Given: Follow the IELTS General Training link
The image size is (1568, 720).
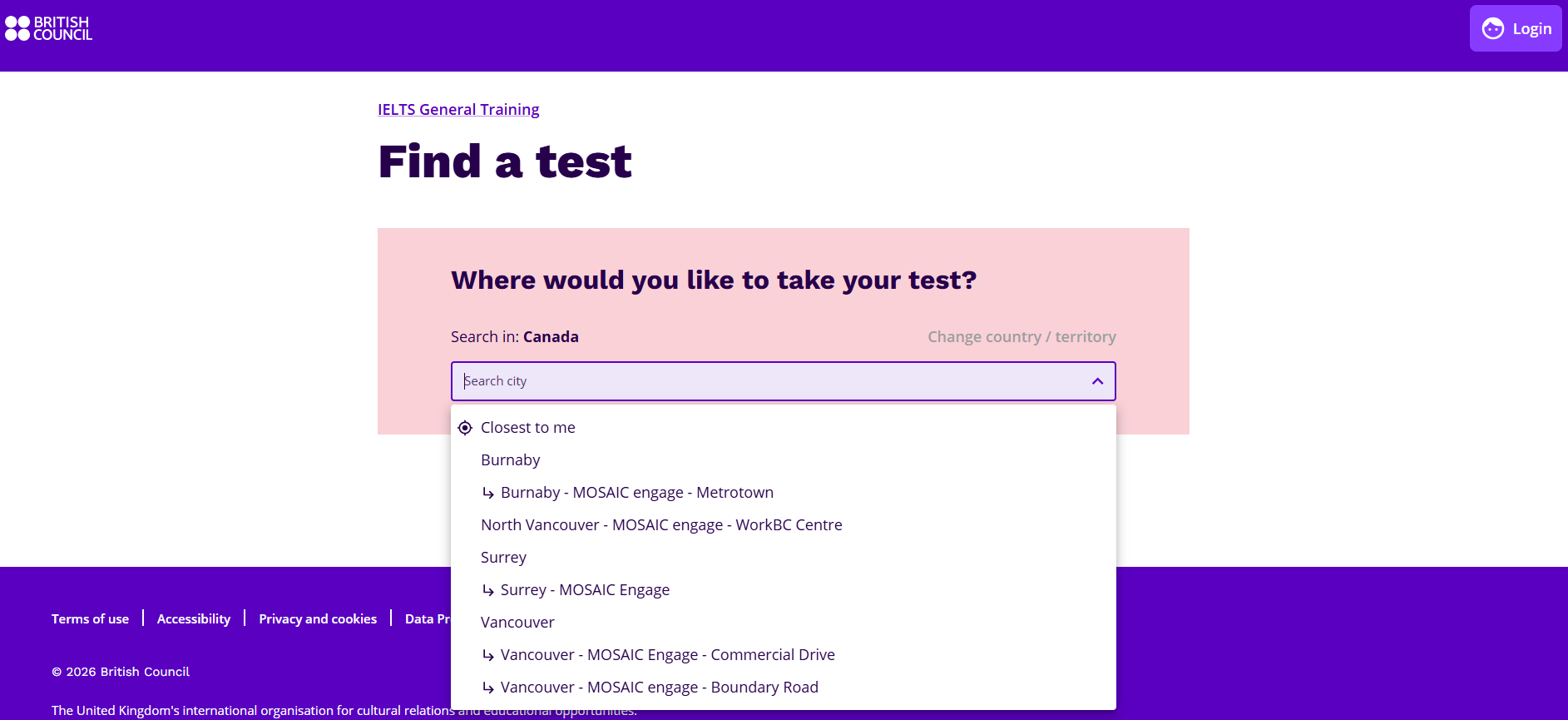Looking at the screenshot, I should coord(458,110).
